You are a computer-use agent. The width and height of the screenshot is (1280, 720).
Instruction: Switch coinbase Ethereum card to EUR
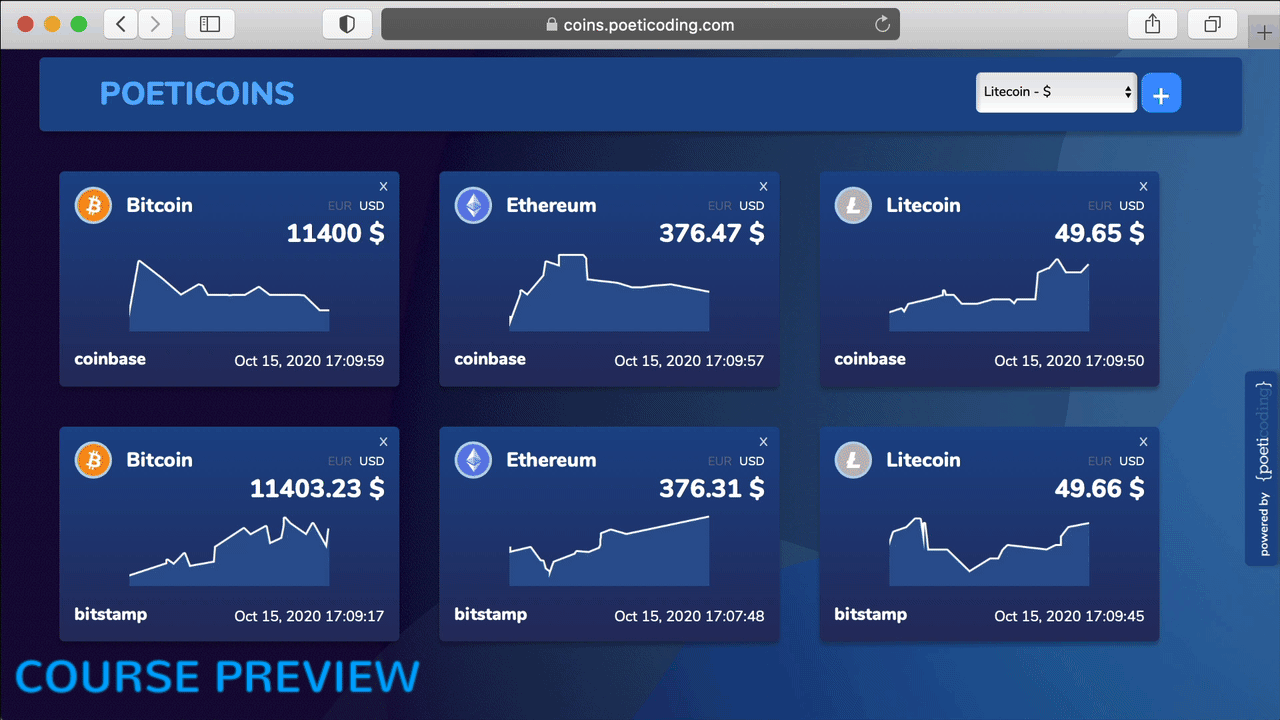click(720, 206)
